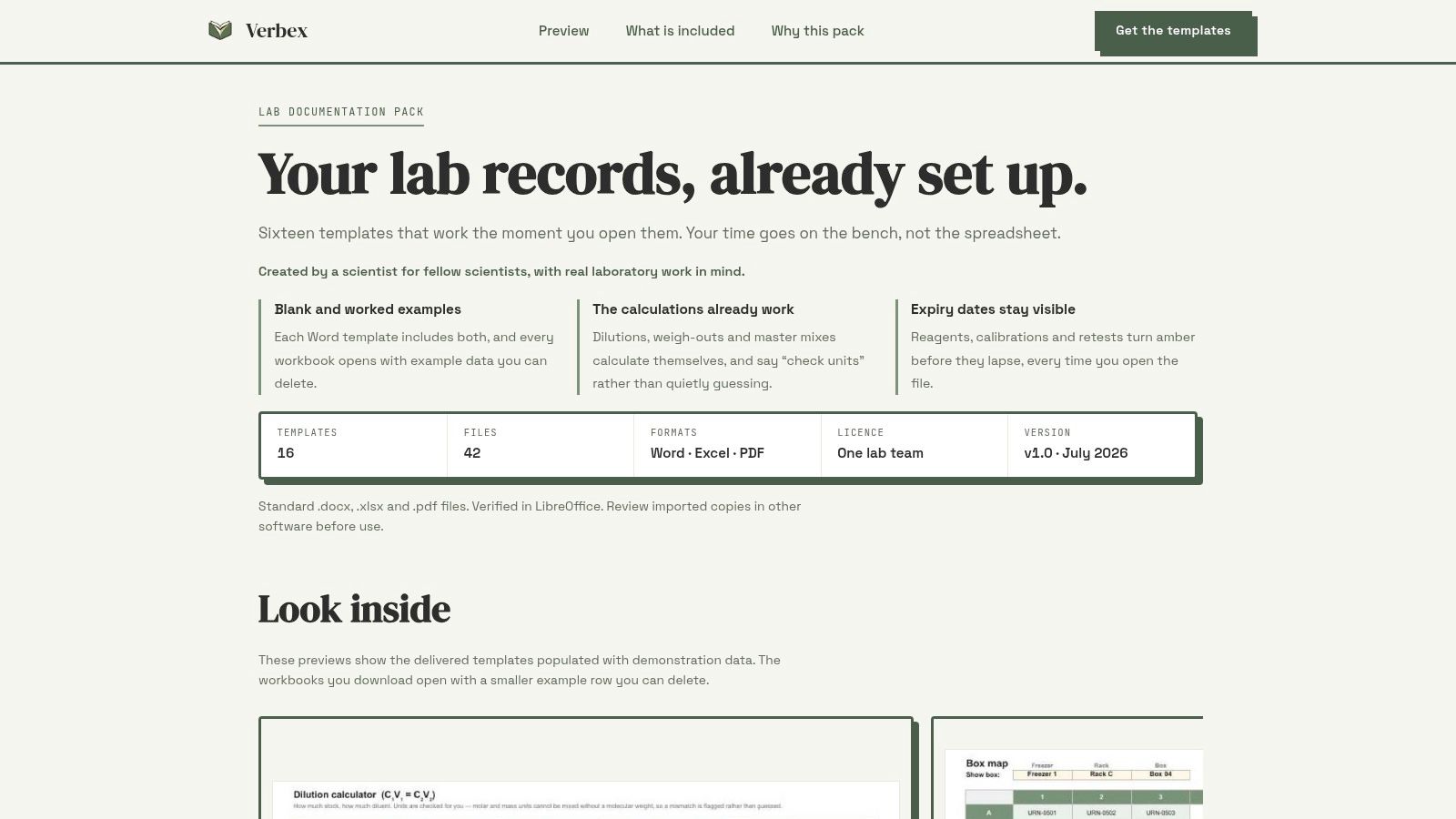Screen dimensions: 1456x819
Task: Click the LAB DOCUMENTATION PACK label
Action: tap(341, 112)
